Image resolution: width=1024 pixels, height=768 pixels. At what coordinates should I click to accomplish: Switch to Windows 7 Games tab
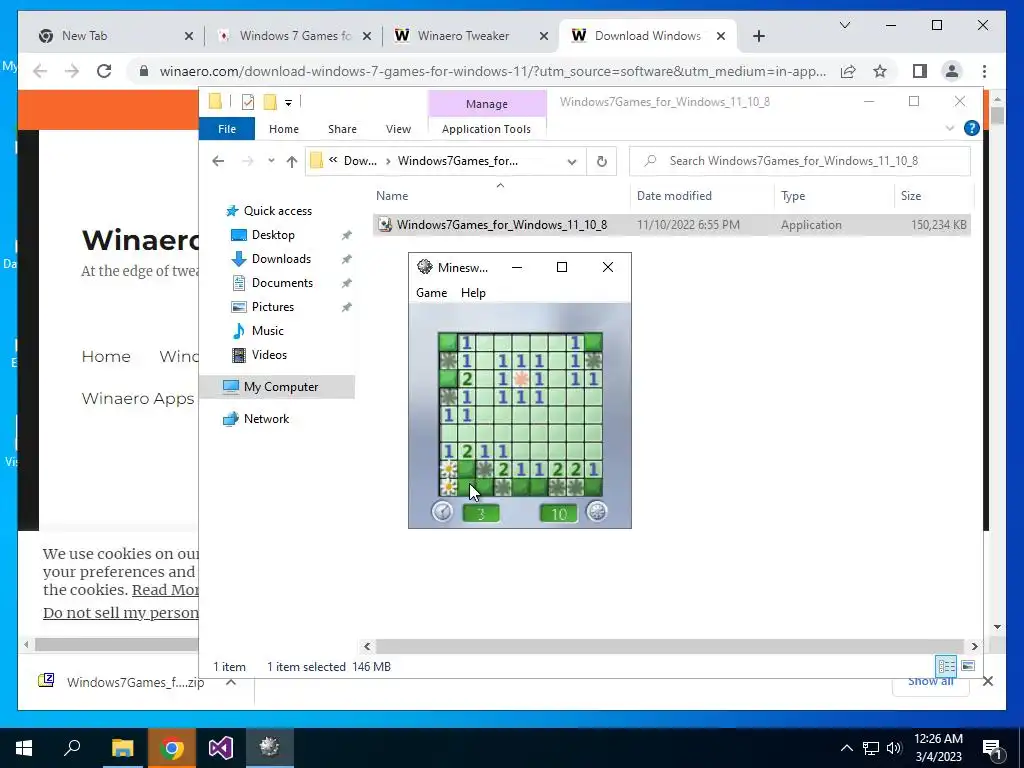click(293, 36)
